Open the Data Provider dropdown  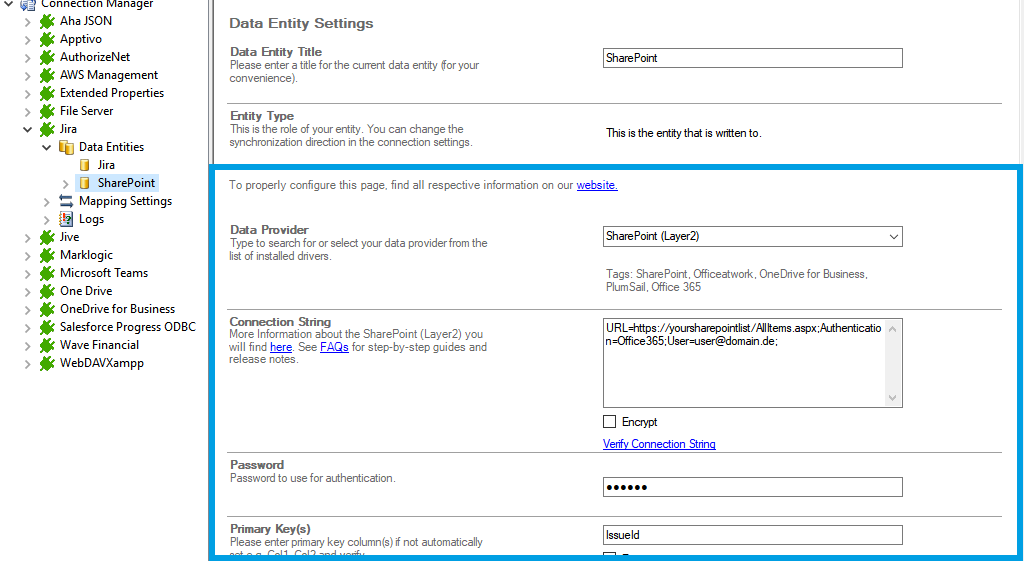[892, 237]
